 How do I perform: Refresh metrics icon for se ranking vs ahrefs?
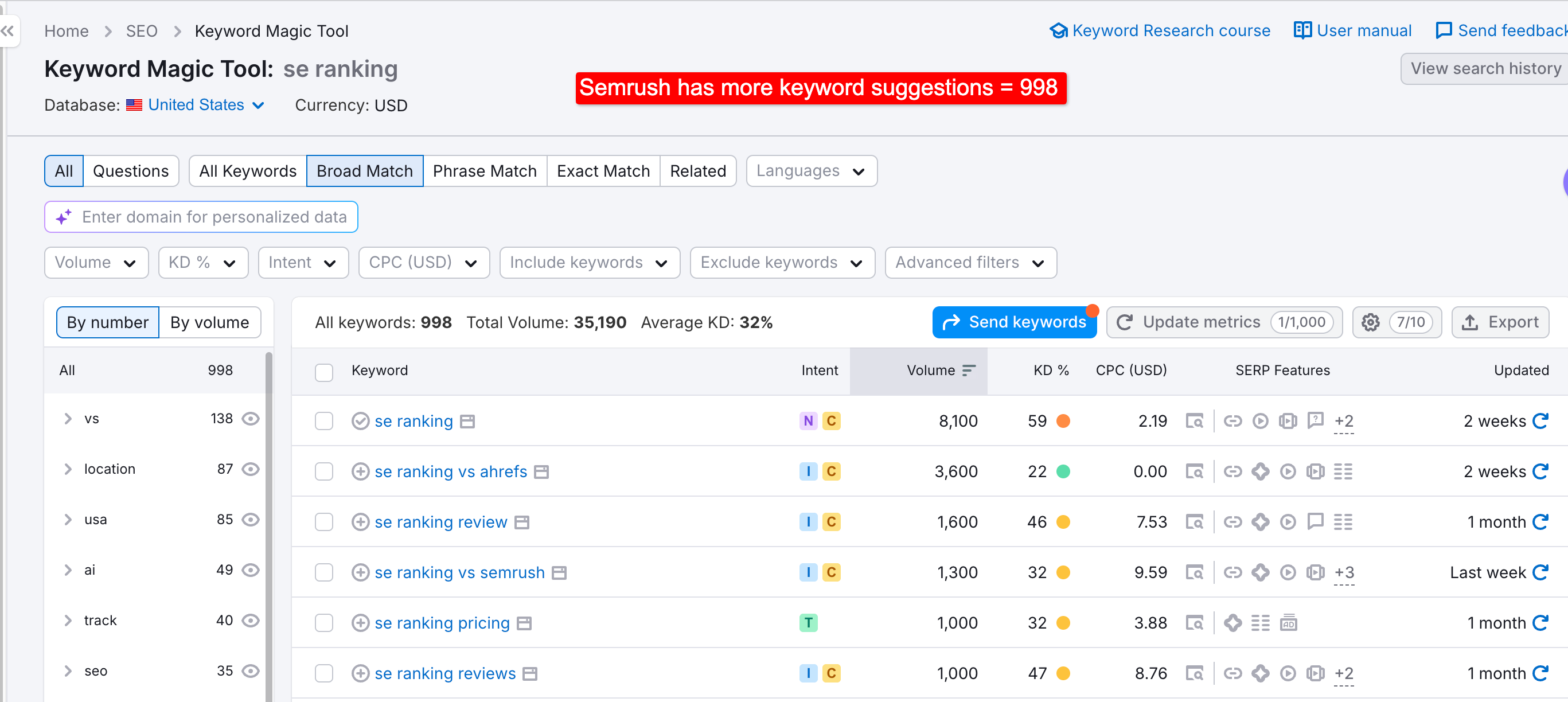click(1540, 471)
